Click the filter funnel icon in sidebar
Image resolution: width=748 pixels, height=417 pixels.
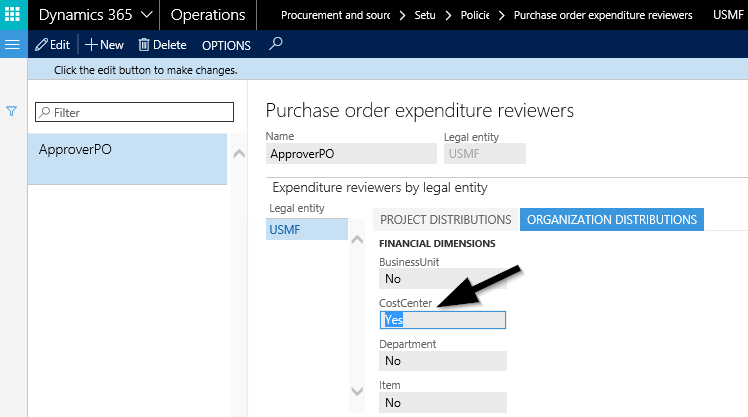13,112
